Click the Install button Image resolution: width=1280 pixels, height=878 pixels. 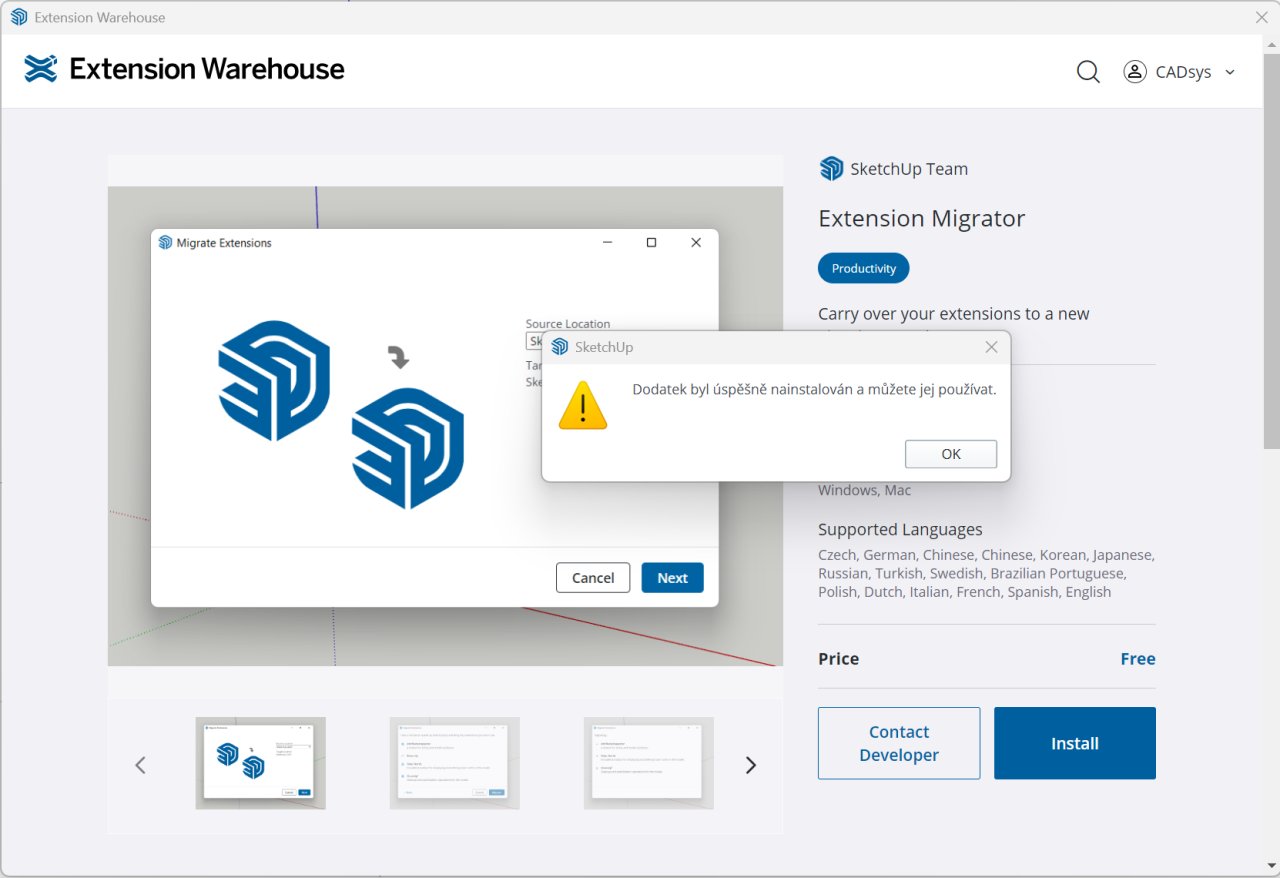1074,743
